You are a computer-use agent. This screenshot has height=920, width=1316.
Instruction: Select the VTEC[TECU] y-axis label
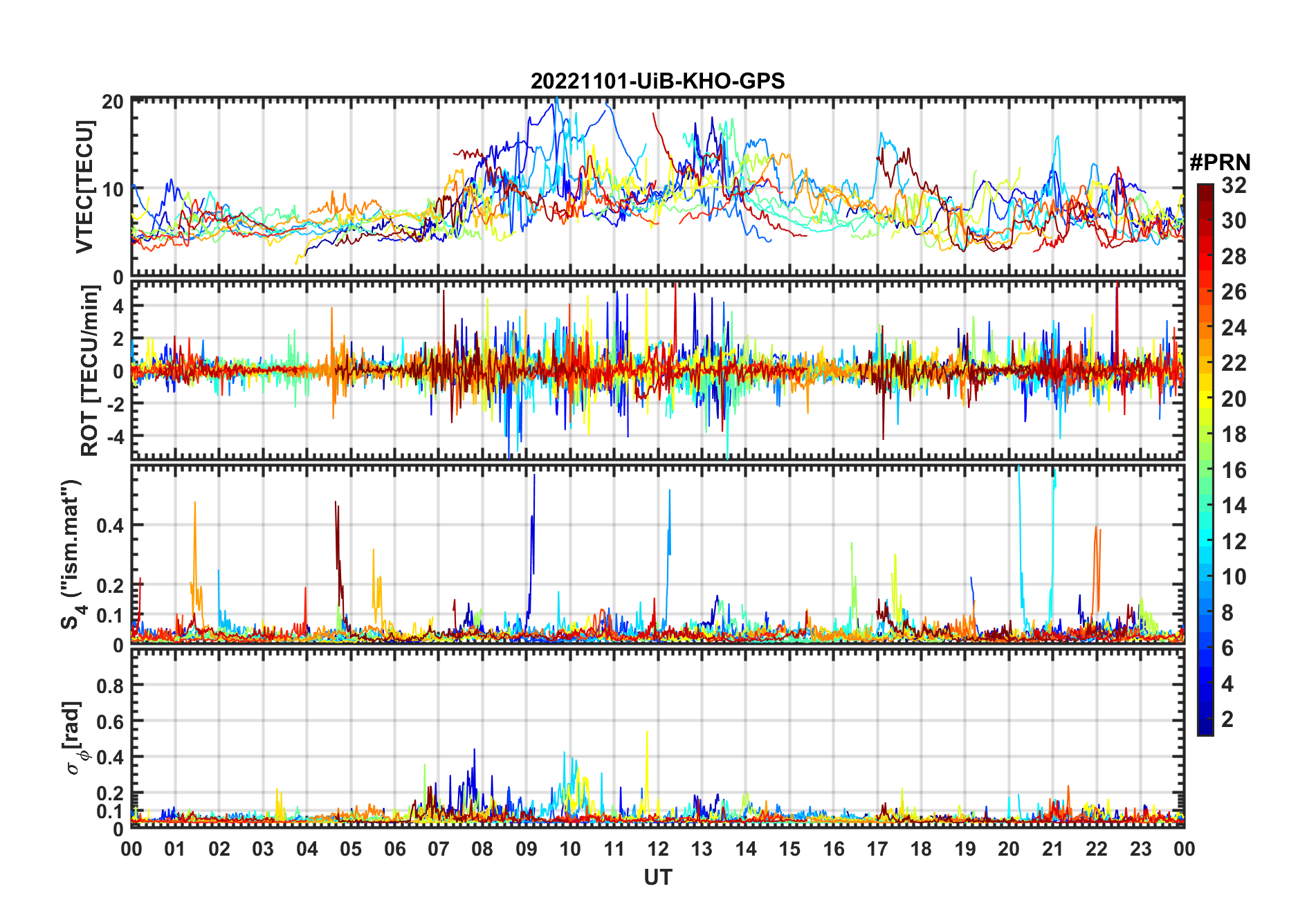84,187
